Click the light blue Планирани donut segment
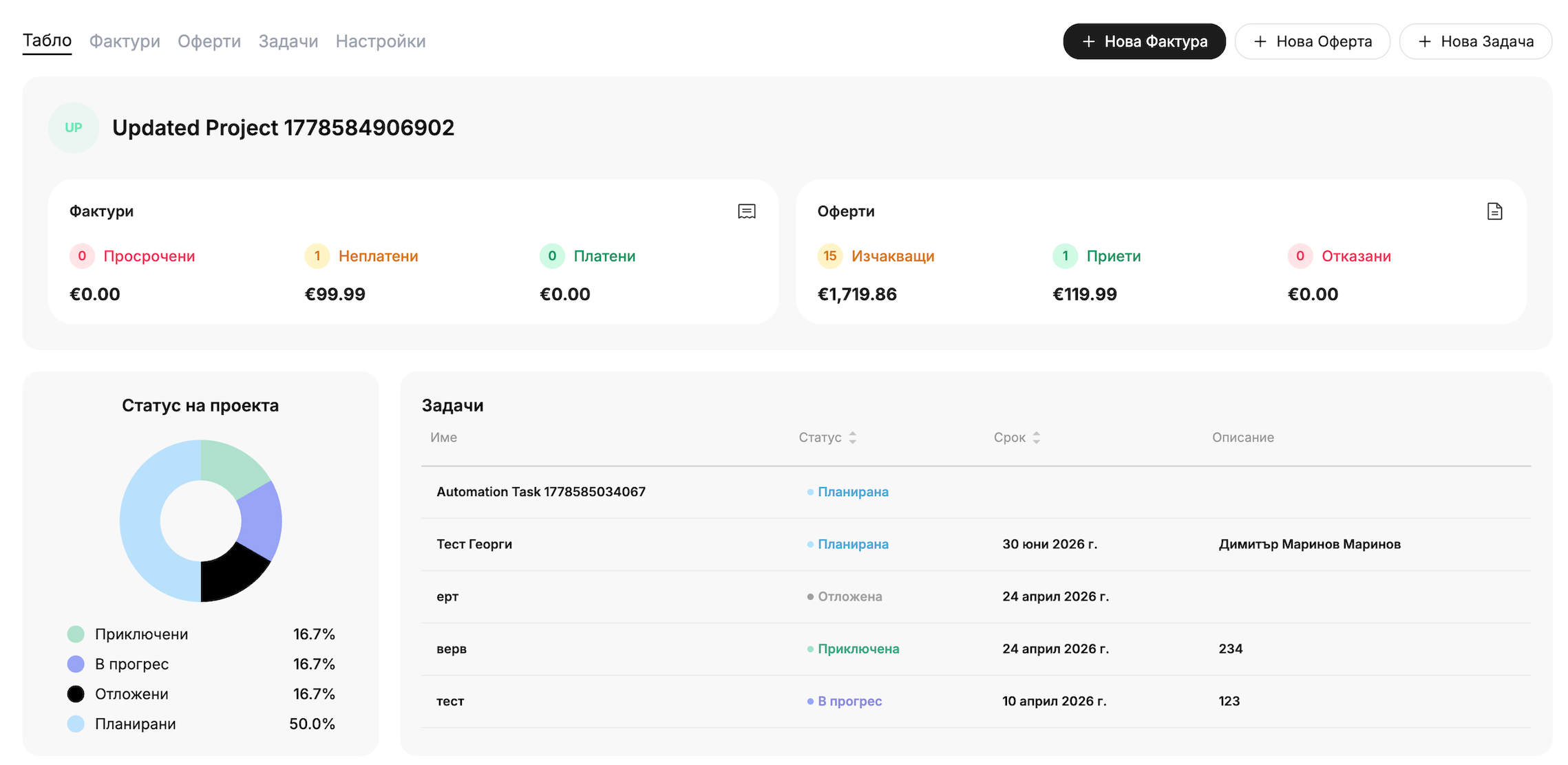Image resolution: width=1568 pixels, height=765 pixels. (140, 521)
